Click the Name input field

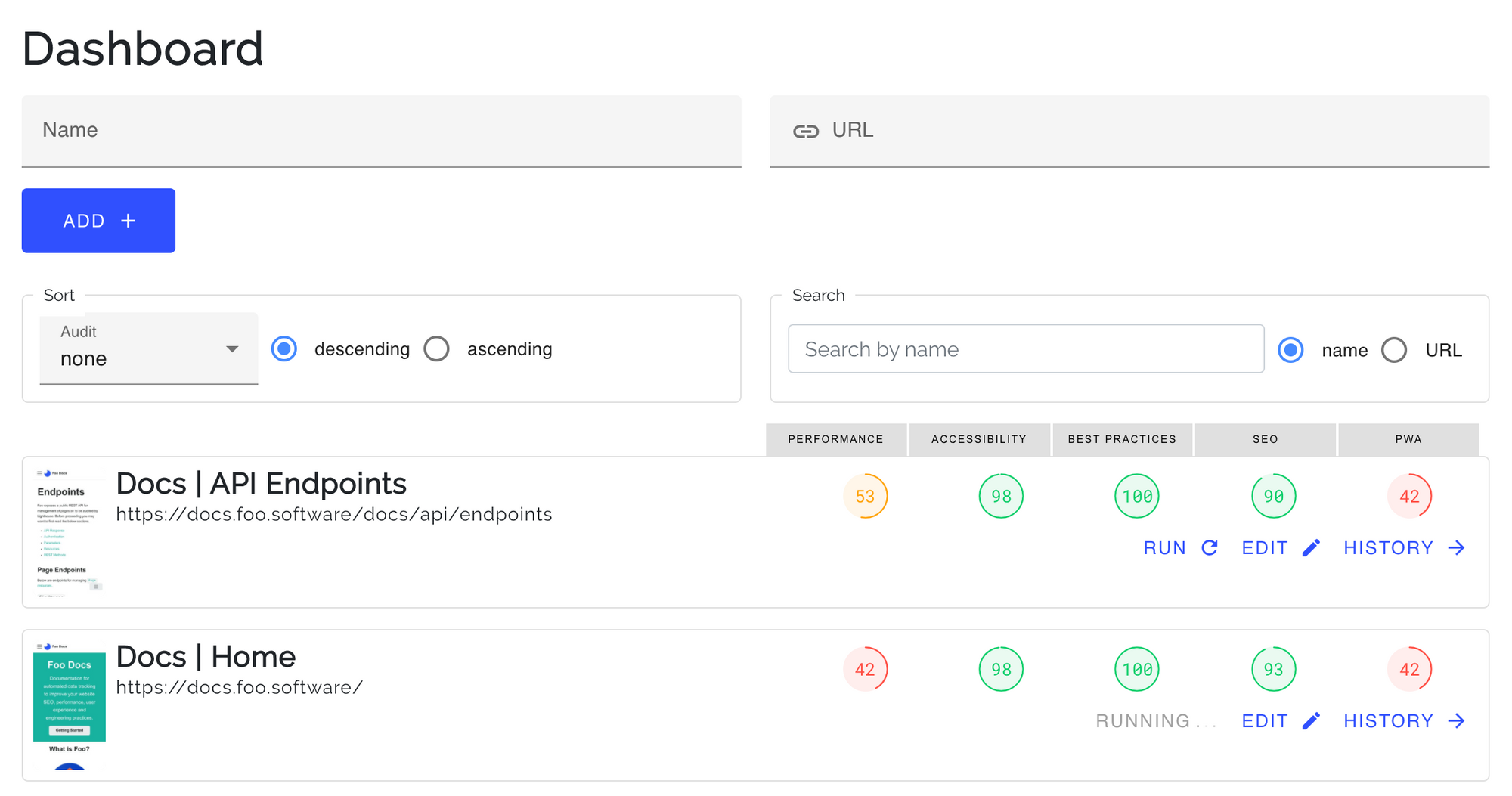pos(381,131)
